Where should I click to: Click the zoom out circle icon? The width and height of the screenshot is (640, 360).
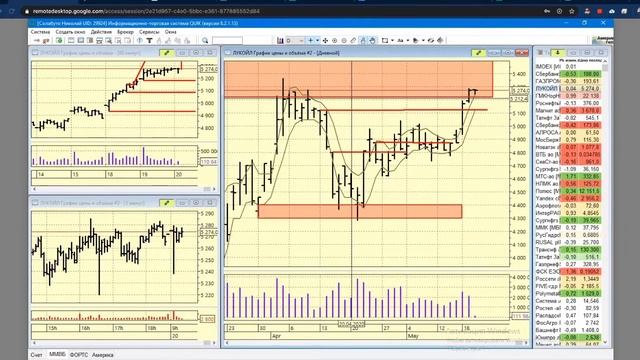(x=344, y=40)
